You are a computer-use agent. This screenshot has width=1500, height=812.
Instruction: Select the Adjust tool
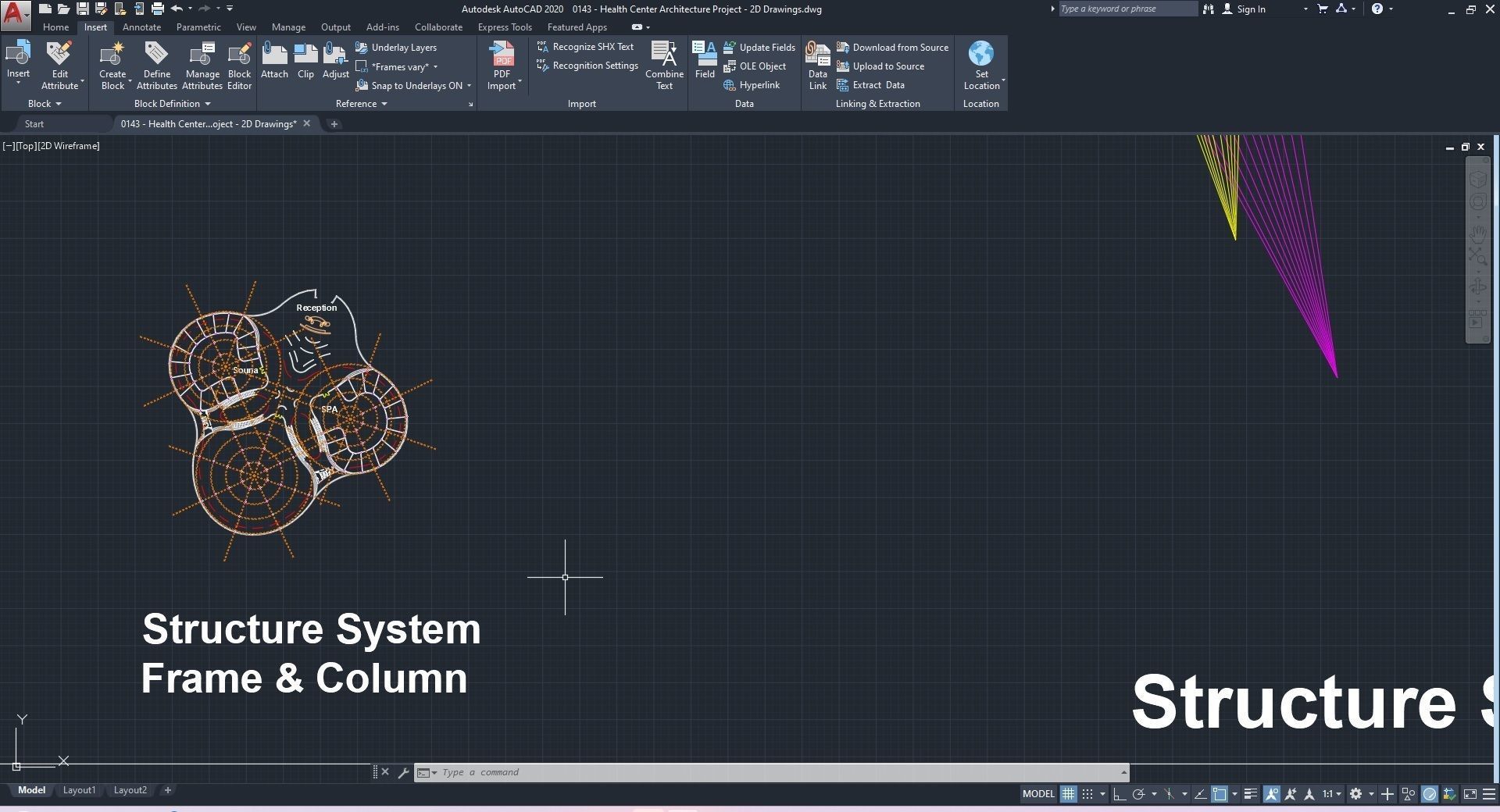[336, 61]
